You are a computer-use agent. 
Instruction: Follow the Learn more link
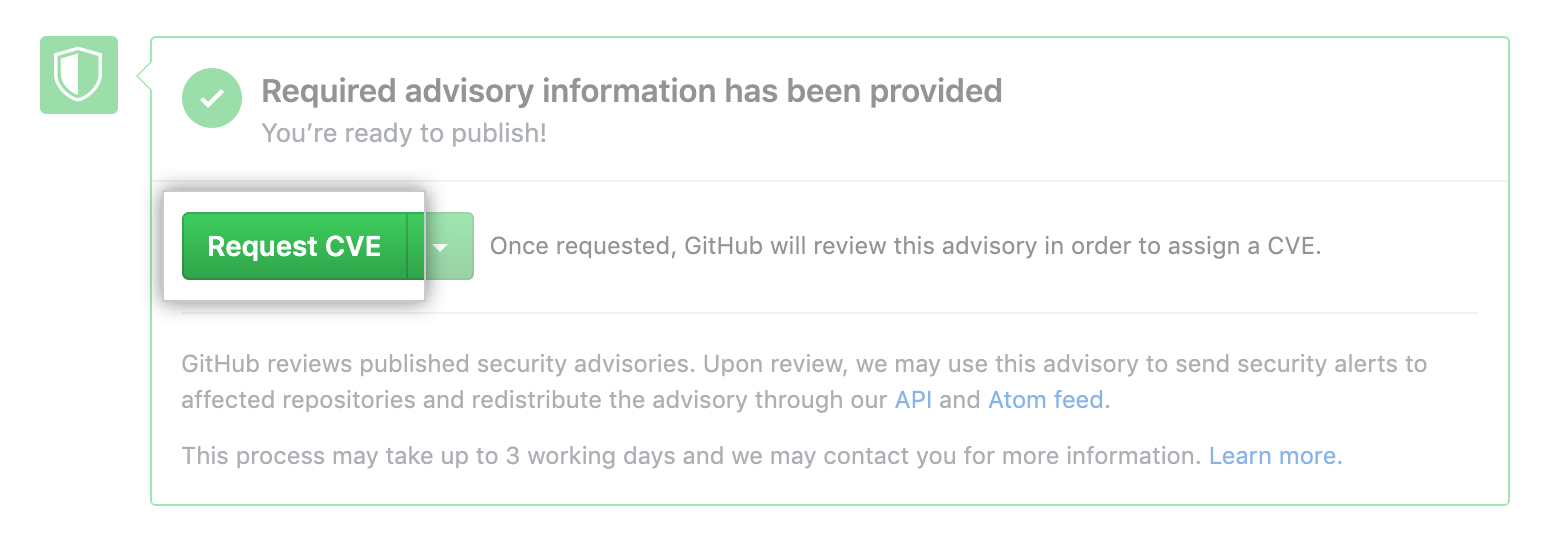1275,457
